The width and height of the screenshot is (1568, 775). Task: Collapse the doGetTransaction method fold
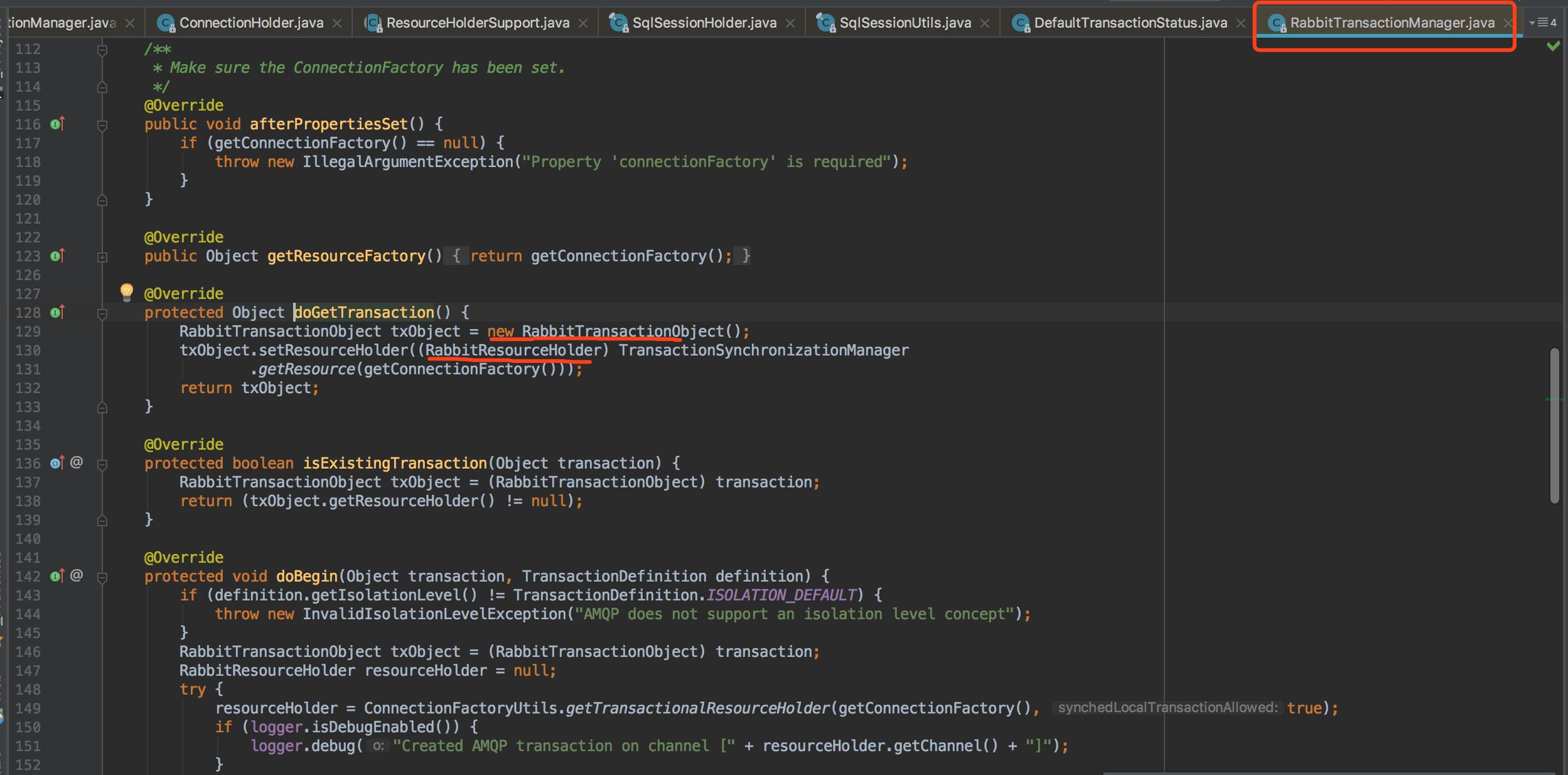click(102, 313)
